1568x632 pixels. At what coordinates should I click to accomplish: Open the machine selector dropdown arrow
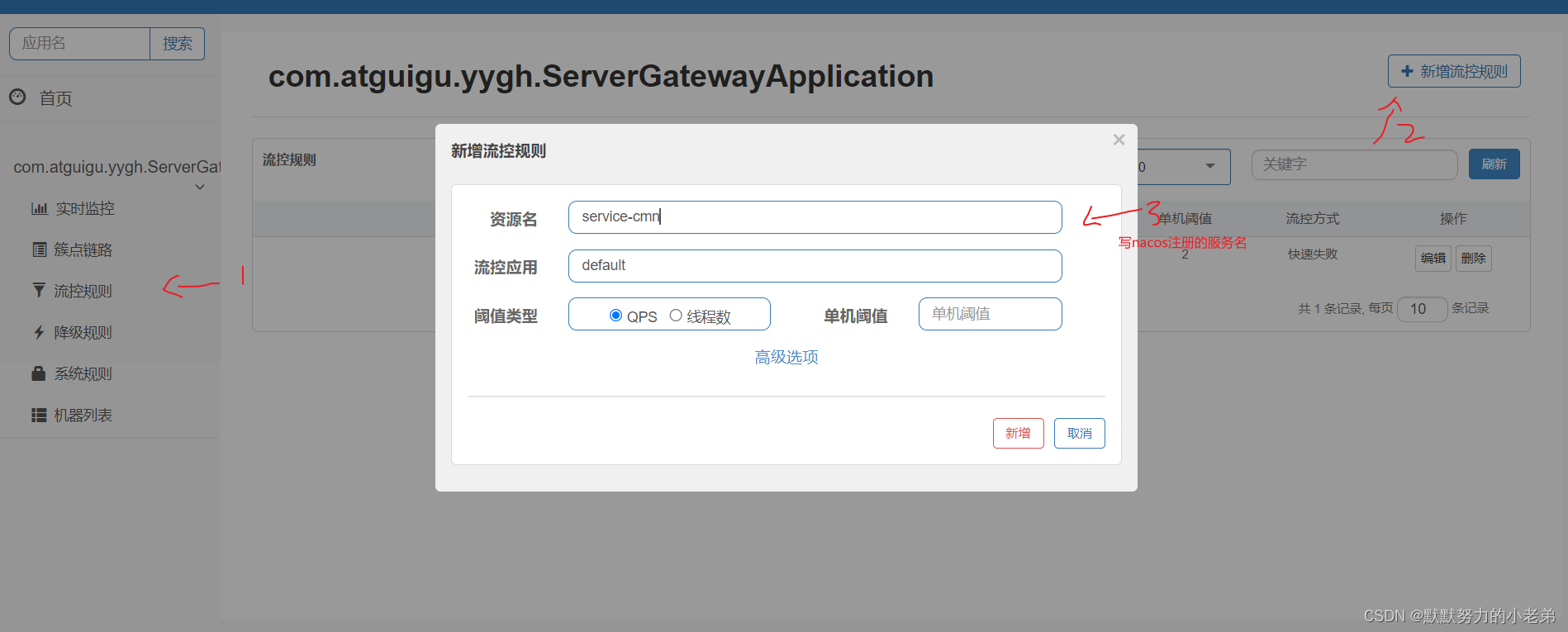point(1210,166)
